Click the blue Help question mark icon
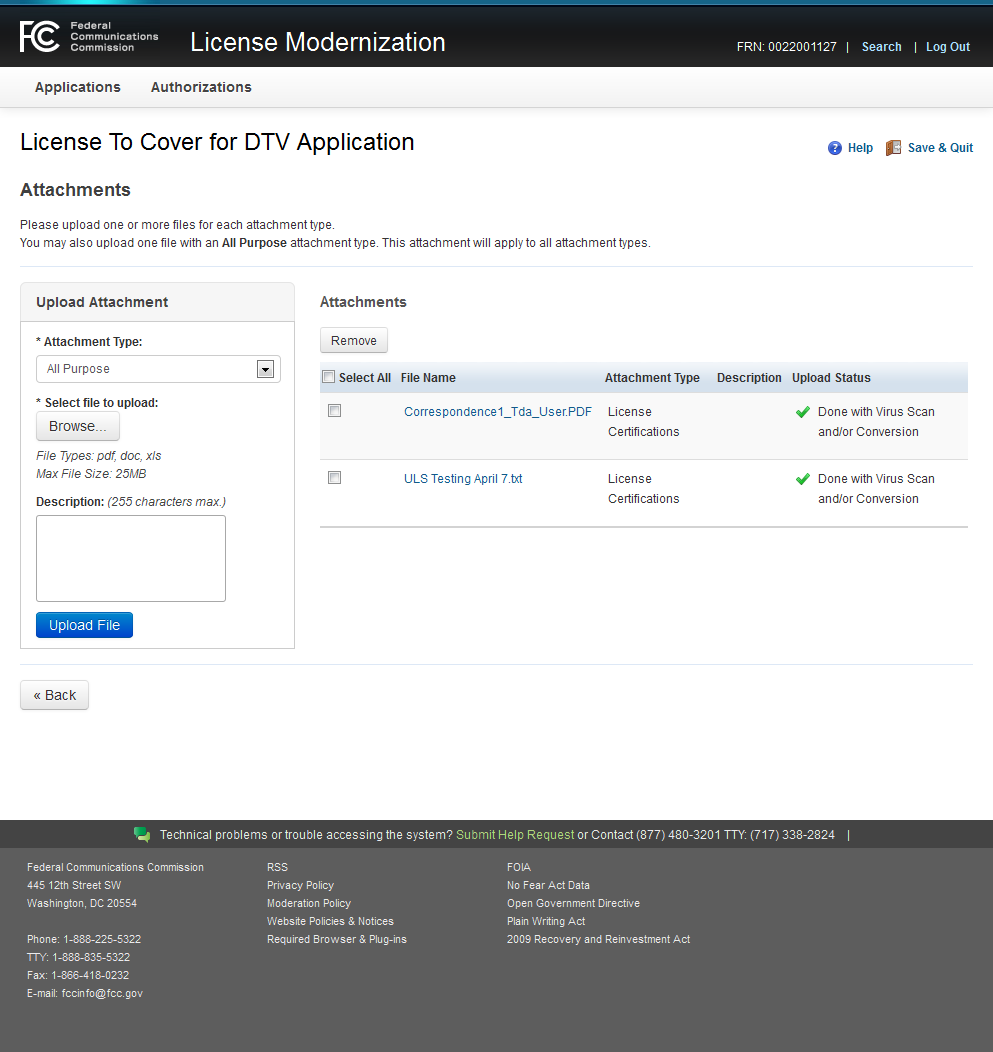 coord(835,148)
